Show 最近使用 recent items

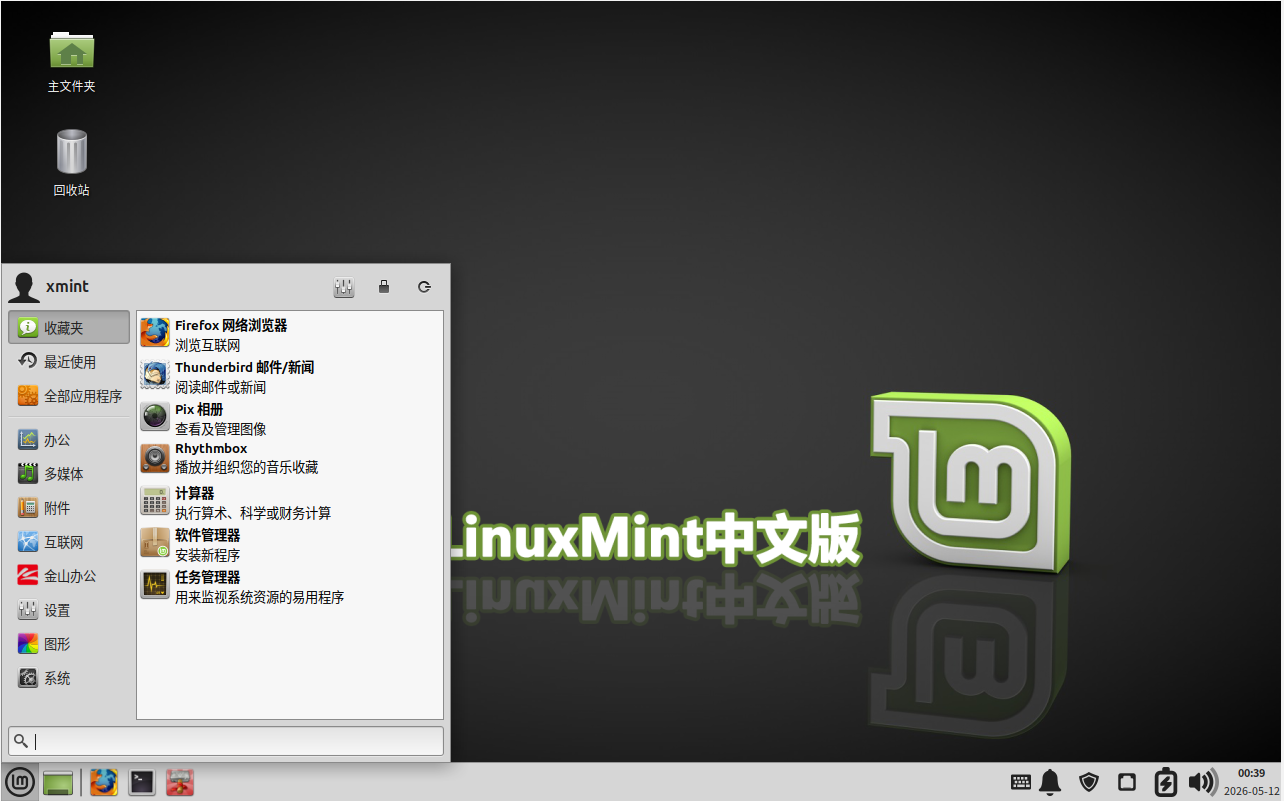coord(69,361)
